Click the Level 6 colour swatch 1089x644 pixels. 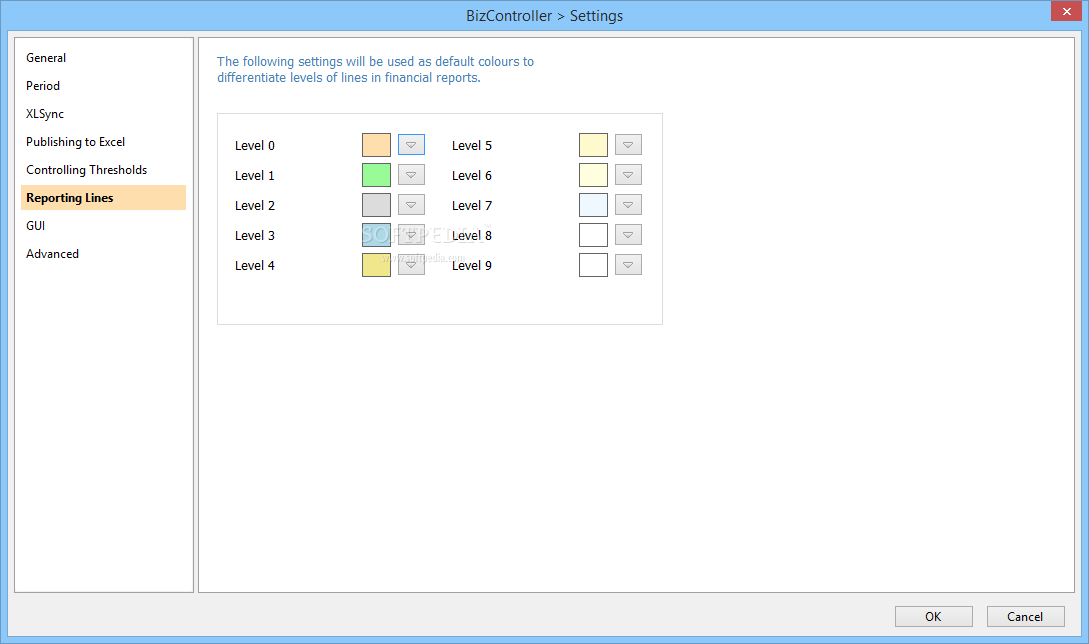(x=593, y=175)
